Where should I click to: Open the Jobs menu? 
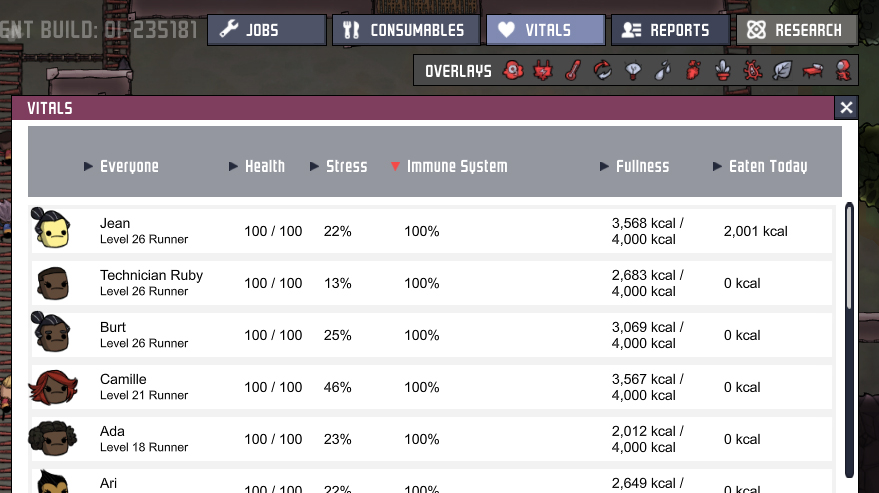tap(266, 30)
